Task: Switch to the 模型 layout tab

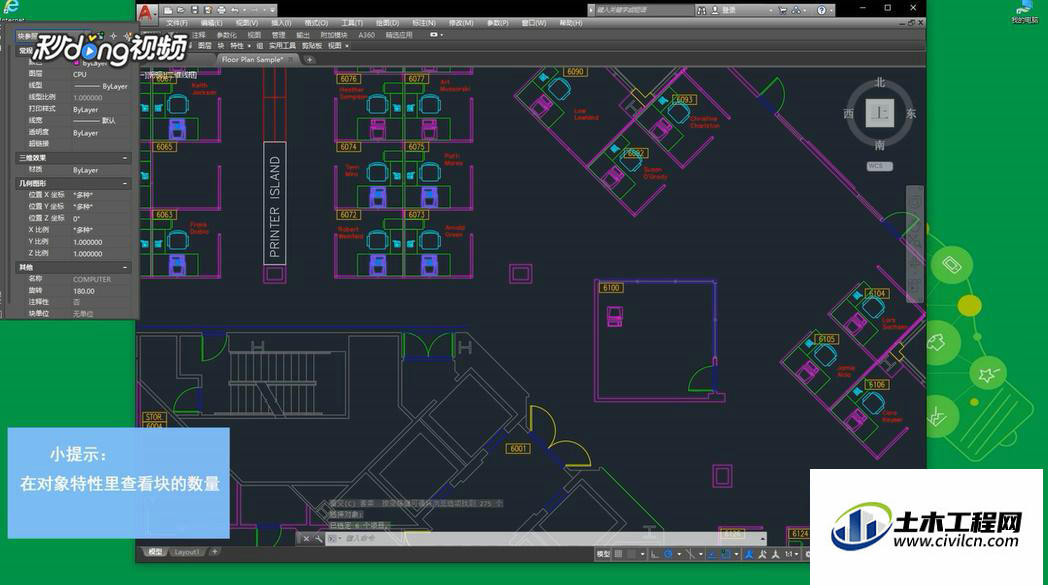Action: [x=155, y=552]
